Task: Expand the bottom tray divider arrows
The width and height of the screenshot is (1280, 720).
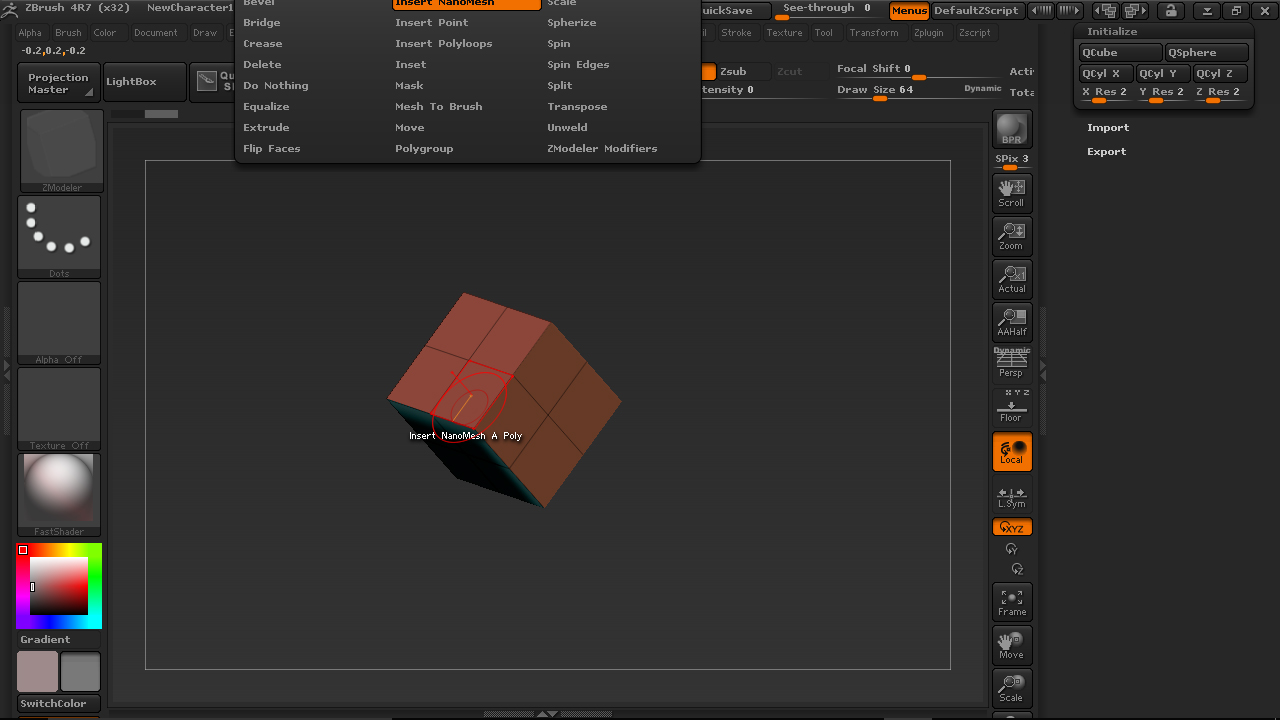Action: 547,714
